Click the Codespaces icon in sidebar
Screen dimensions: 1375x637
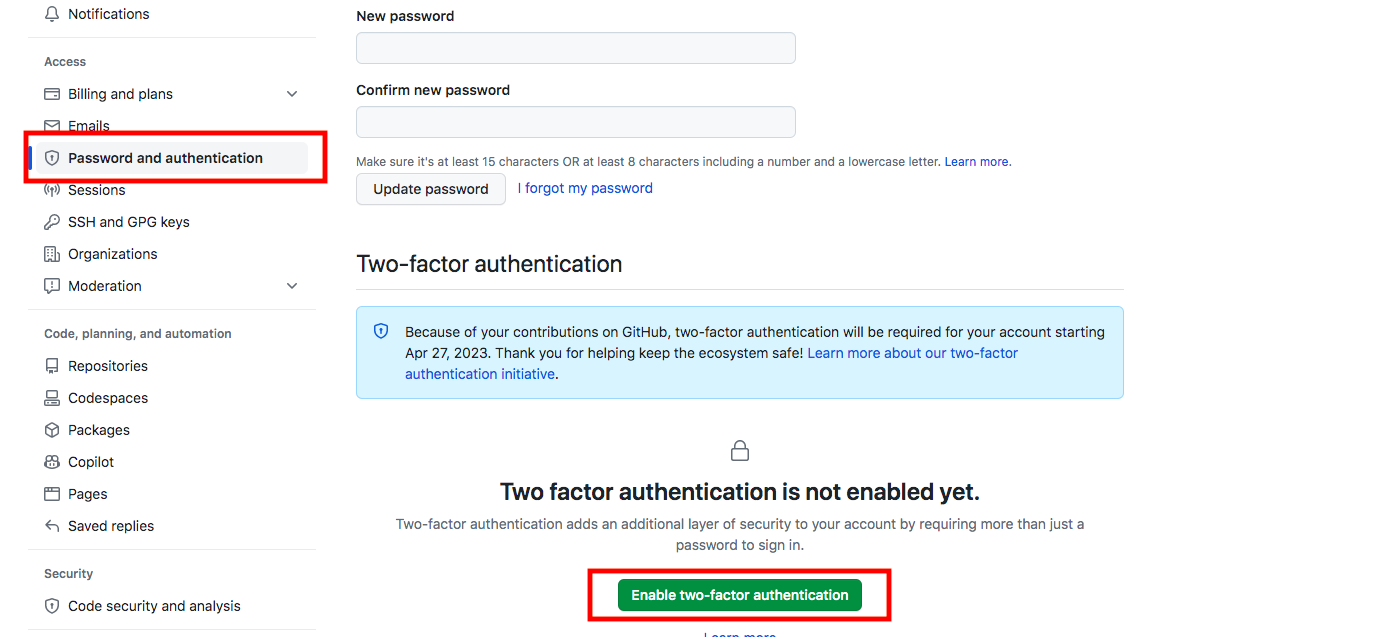coord(52,397)
